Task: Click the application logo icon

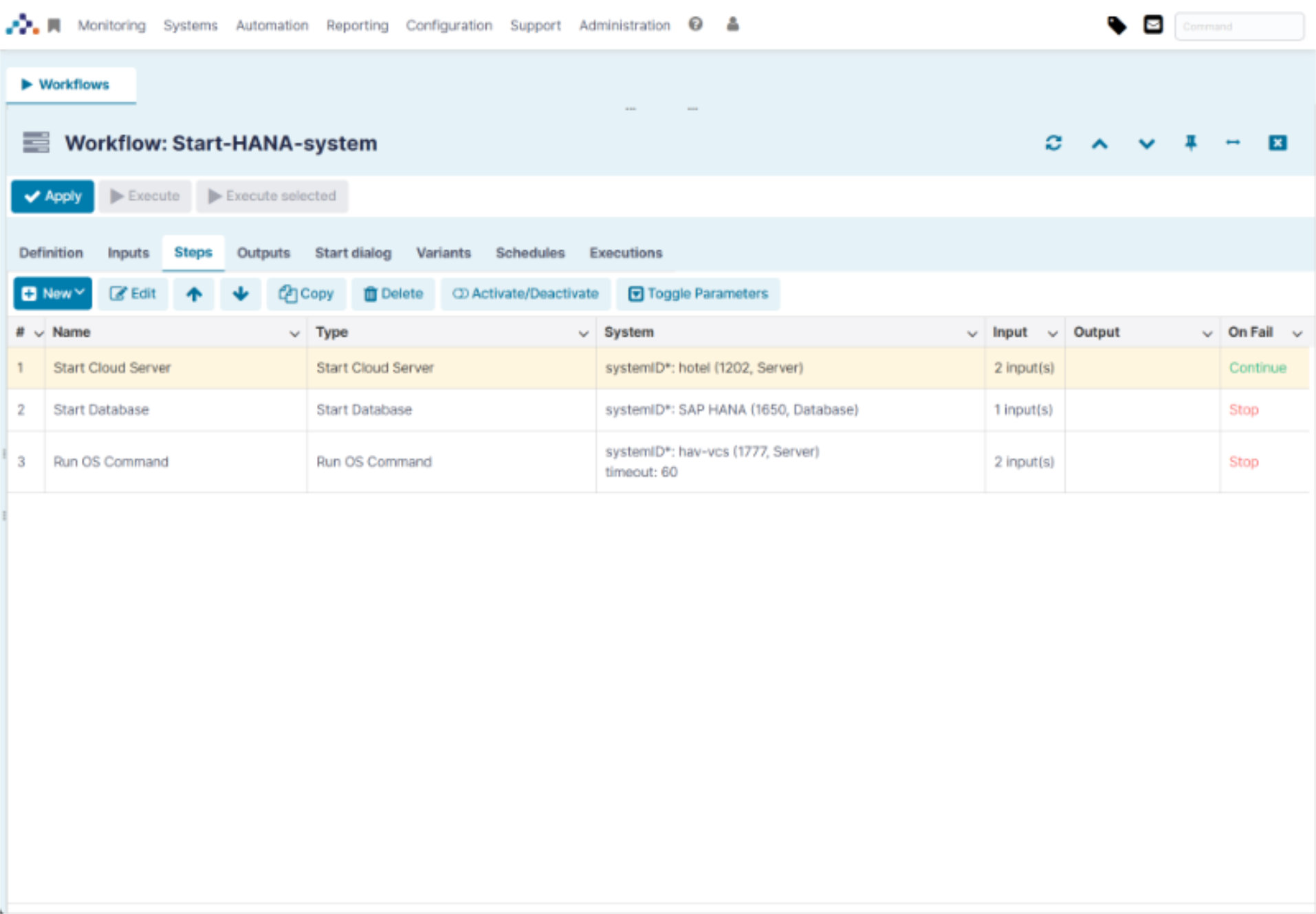Action: click(x=22, y=25)
